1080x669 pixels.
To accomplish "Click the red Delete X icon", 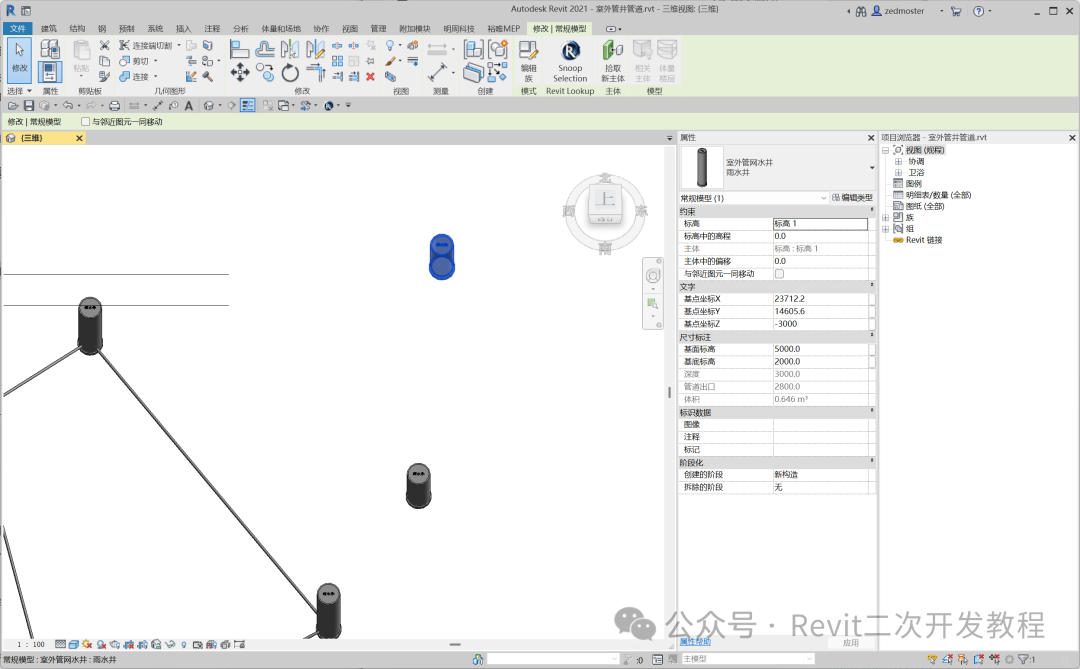I will (371, 76).
